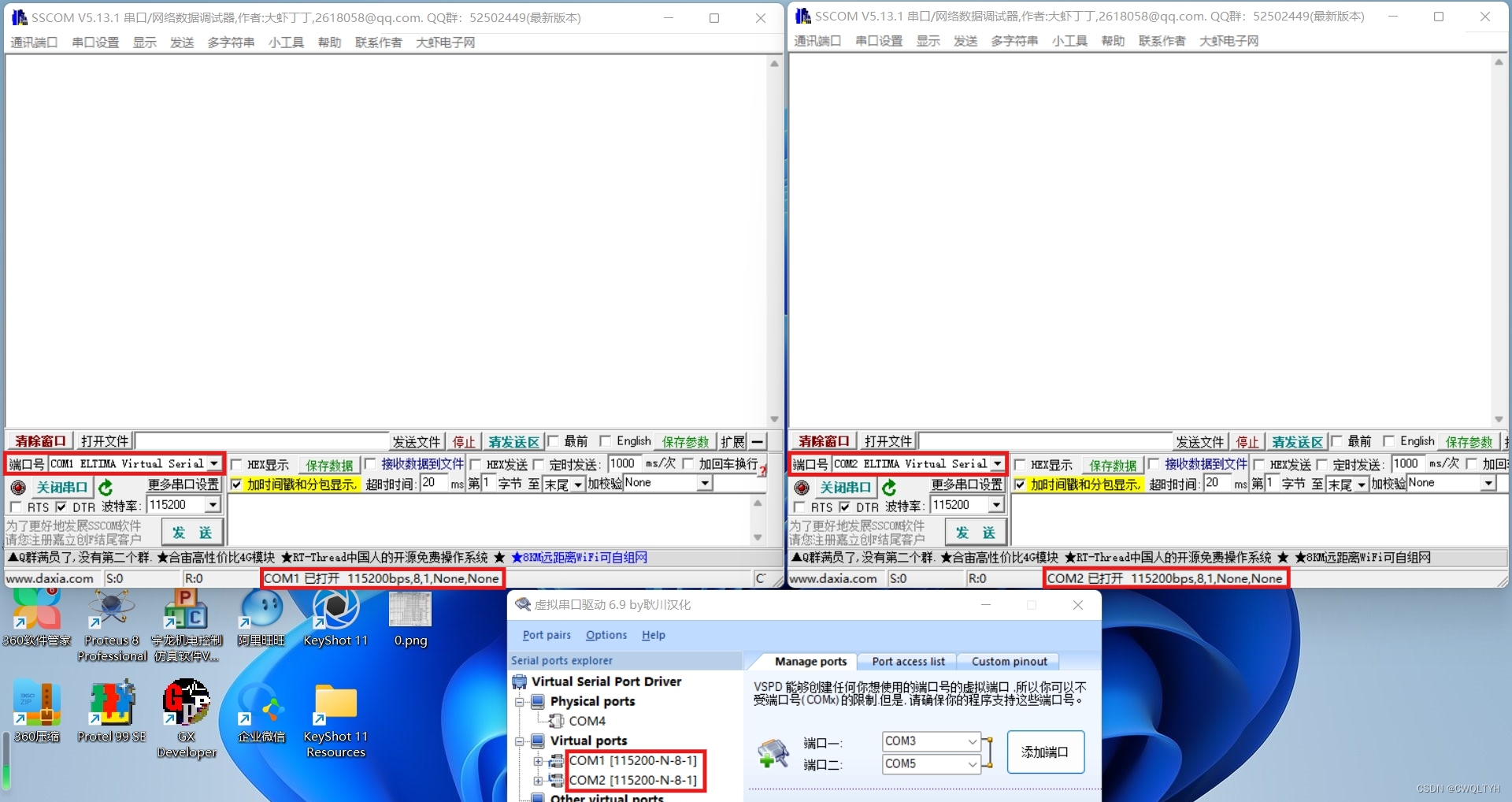Viewport: 1512px width, 802px height.
Task: Open COM2 port dropdown in right SSCOM
Action: click(x=998, y=464)
